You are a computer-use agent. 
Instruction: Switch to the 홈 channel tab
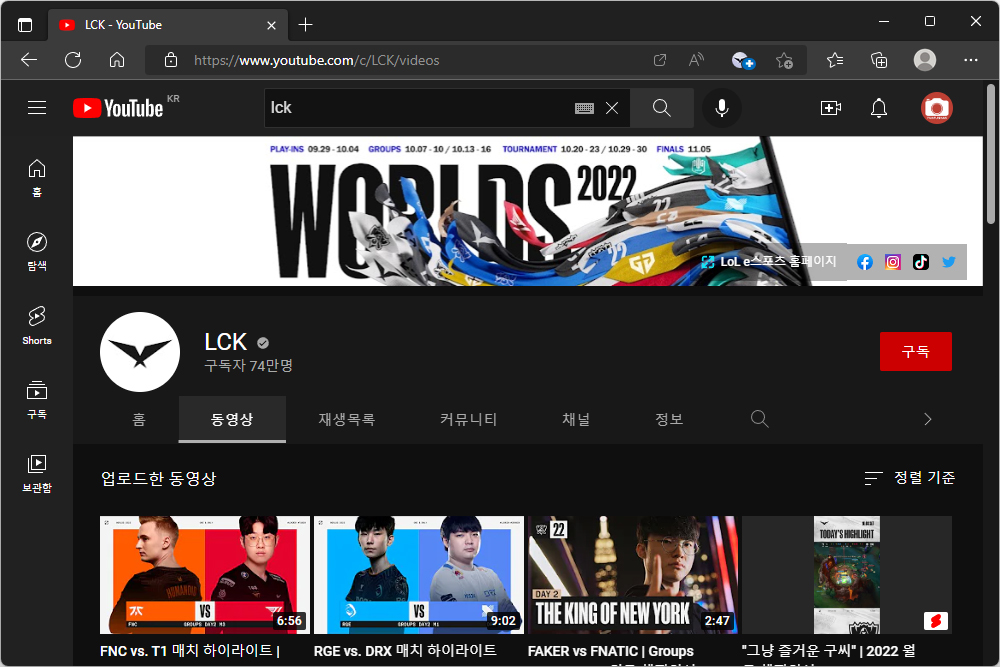(139, 420)
